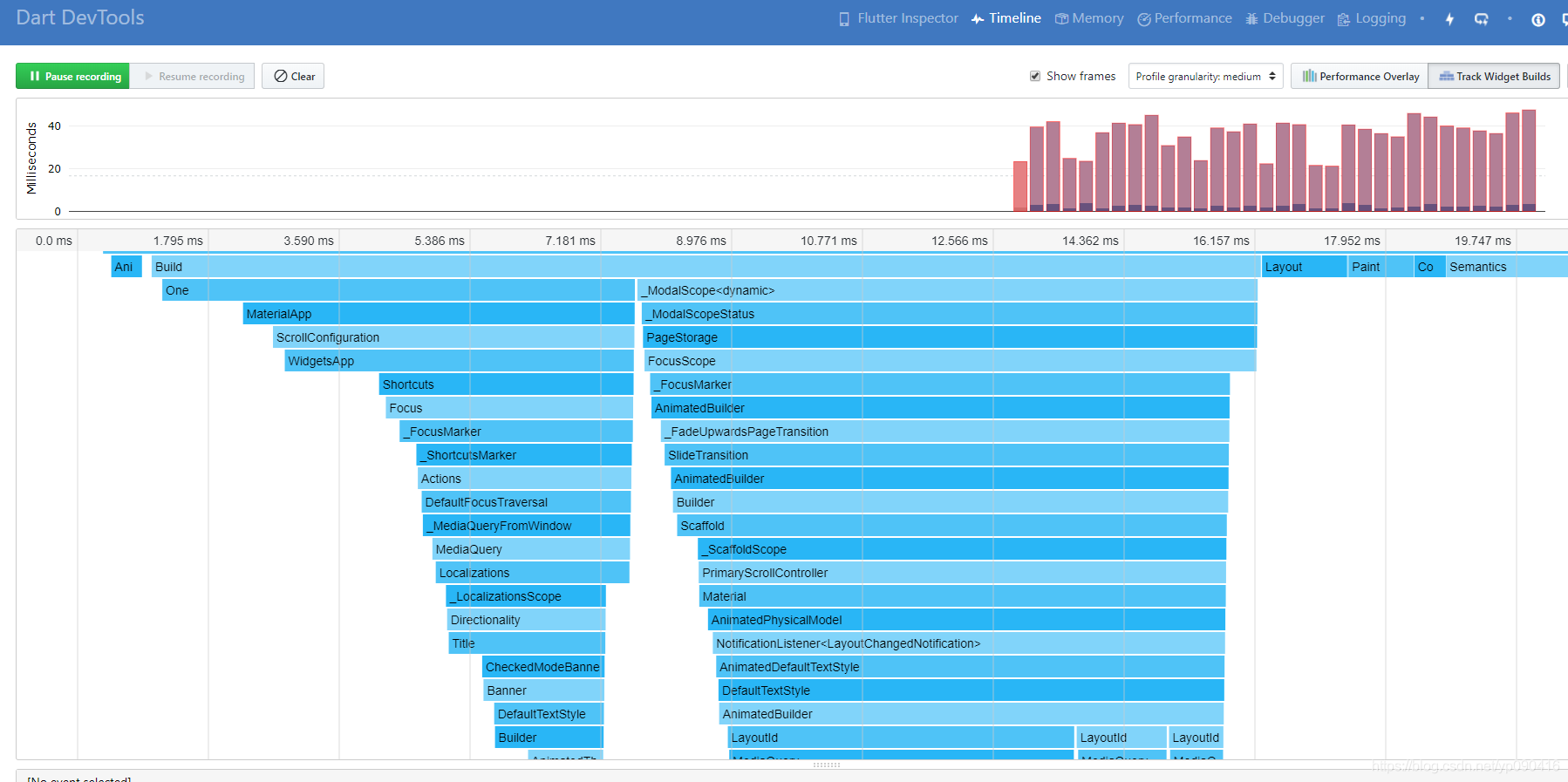Select the NotificationListener<LayoutChangedNotification> bar
1568x782 pixels.
[x=969, y=643]
